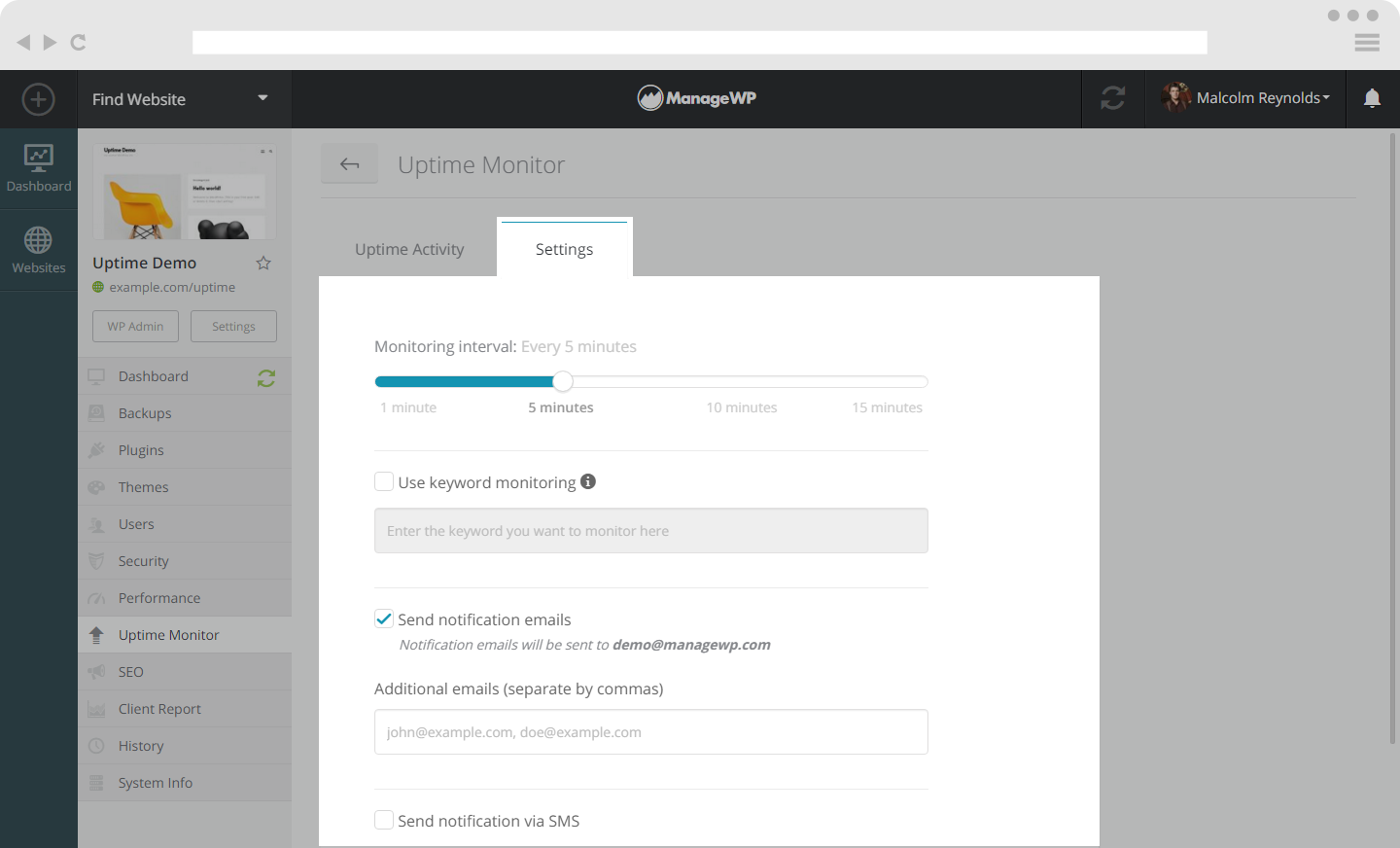Screen dimensions: 1400x848
Task: Click the Plugins plug icon
Action: point(96,450)
